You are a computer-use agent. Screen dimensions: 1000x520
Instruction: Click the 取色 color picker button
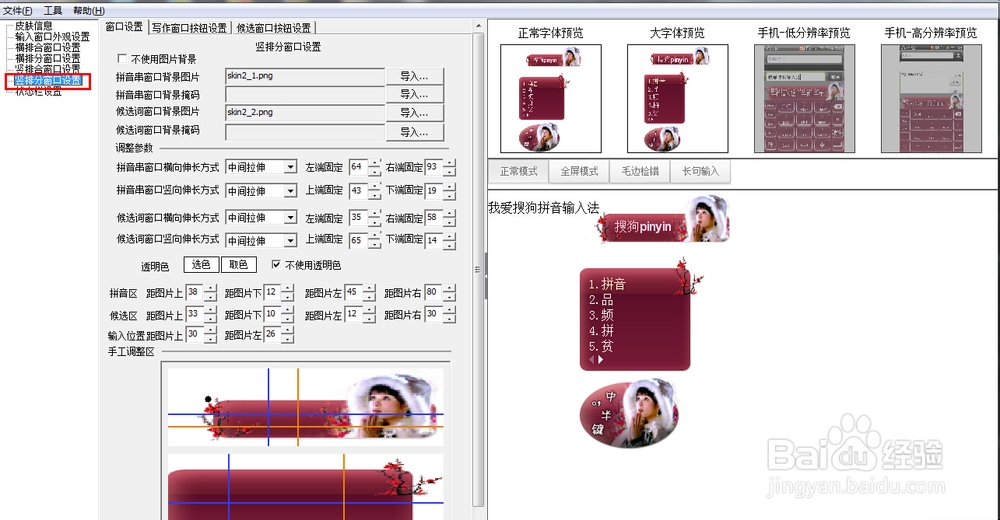(x=239, y=265)
